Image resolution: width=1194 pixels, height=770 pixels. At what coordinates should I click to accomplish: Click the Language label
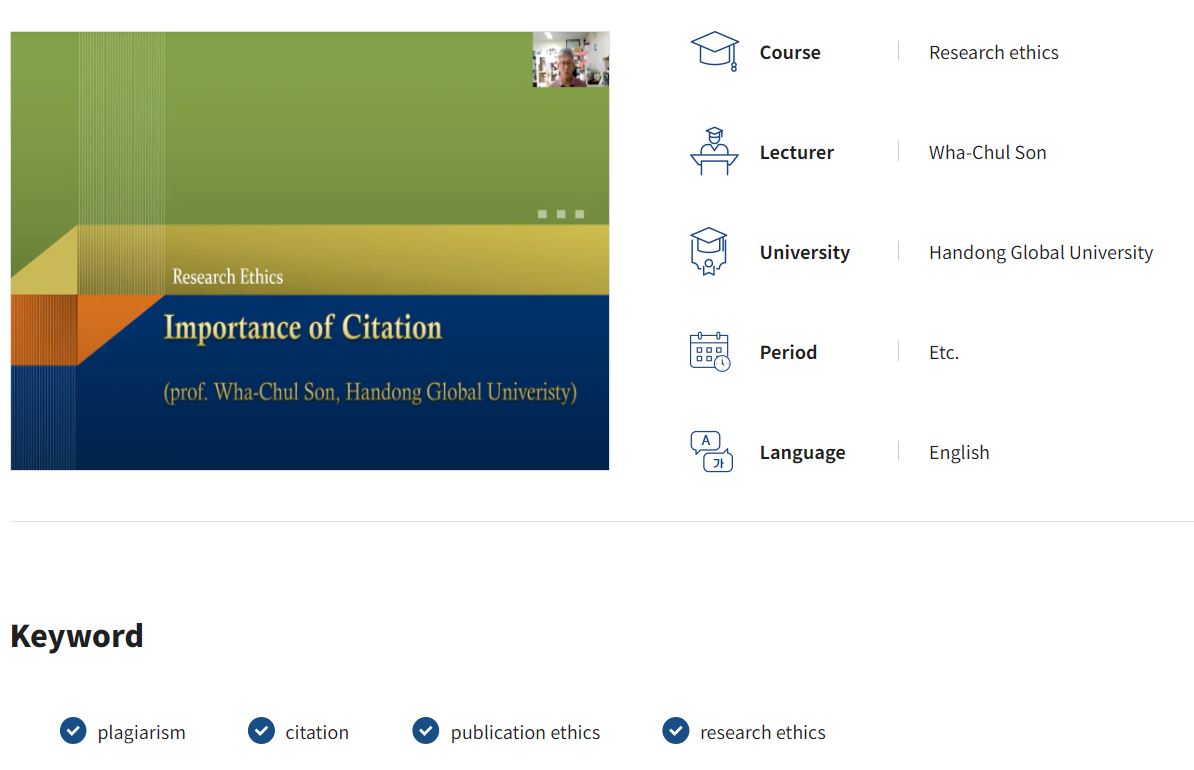coord(803,452)
